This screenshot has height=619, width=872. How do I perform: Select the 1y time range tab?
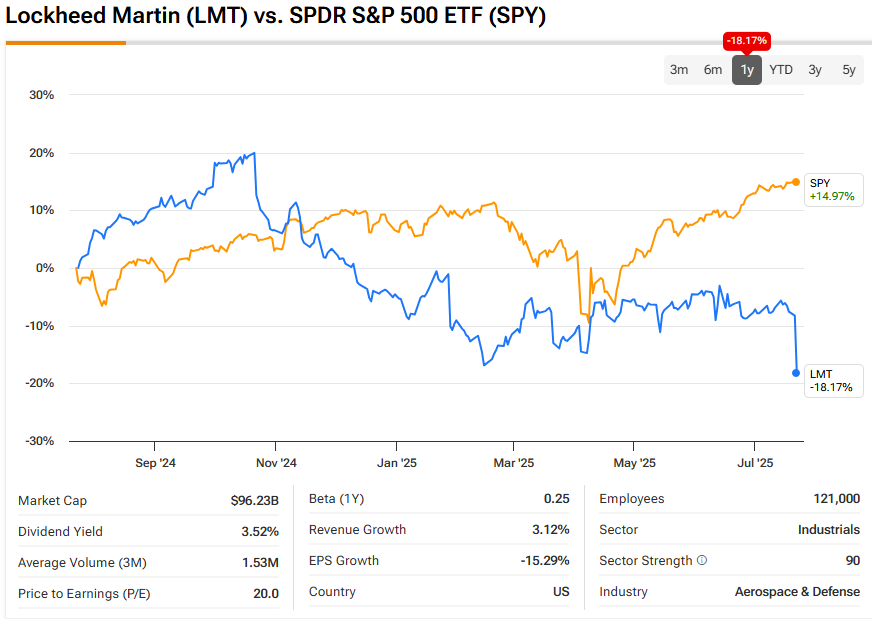click(747, 70)
